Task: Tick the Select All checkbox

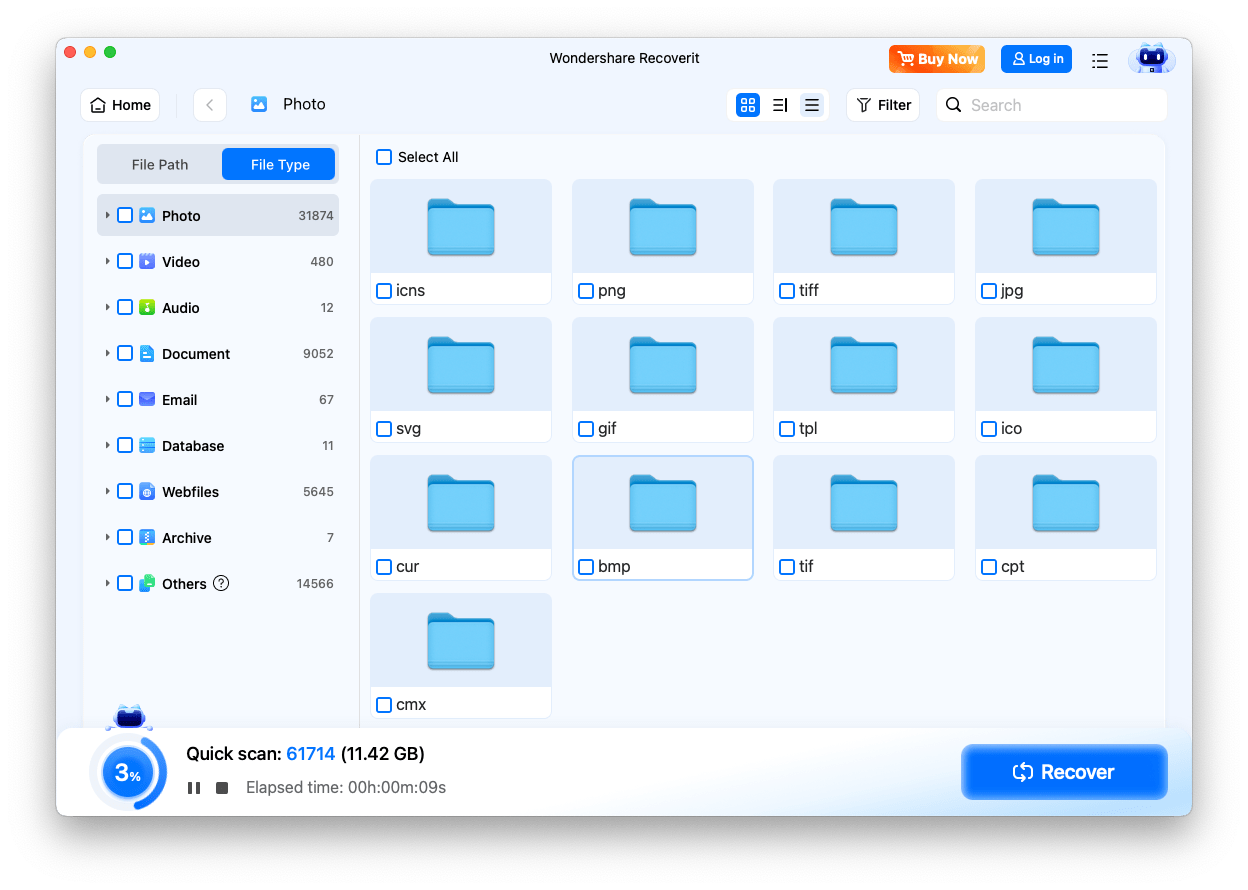Action: [x=384, y=157]
